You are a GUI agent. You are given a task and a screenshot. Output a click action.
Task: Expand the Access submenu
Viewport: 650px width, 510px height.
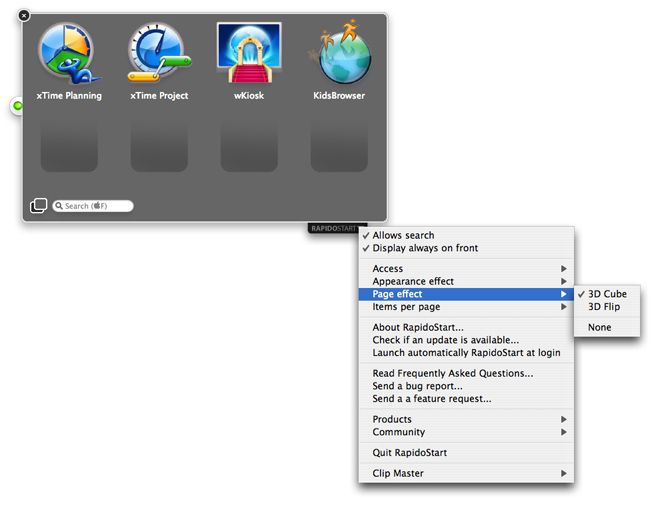(x=466, y=269)
